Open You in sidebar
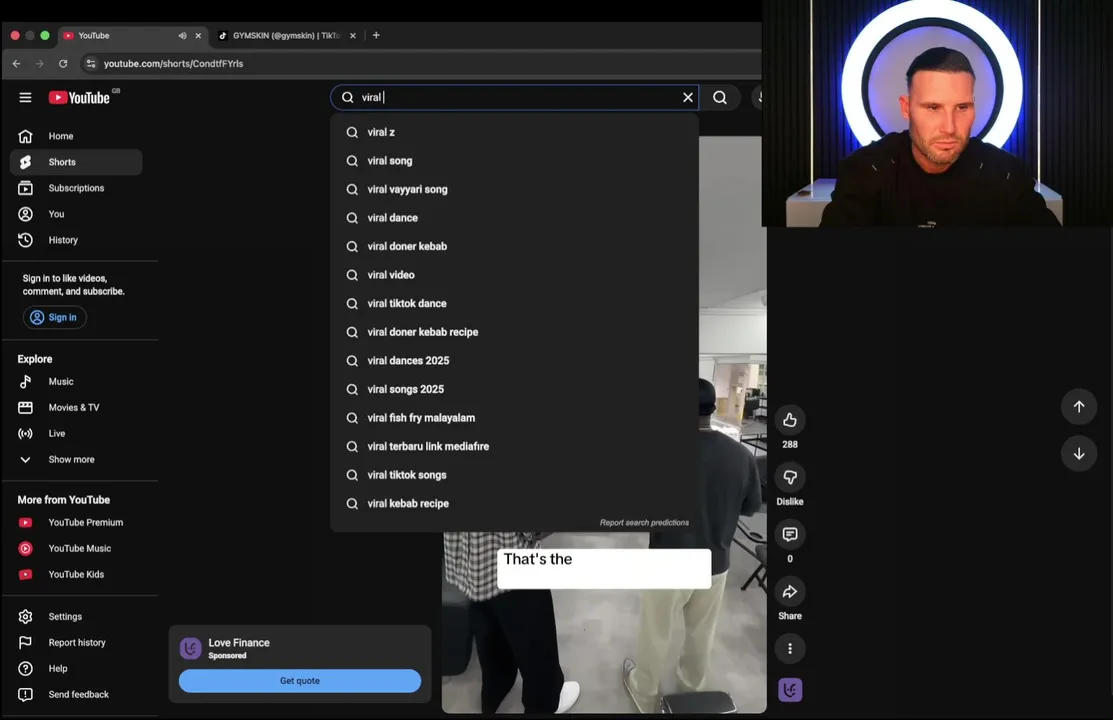 tap(76, 214)
